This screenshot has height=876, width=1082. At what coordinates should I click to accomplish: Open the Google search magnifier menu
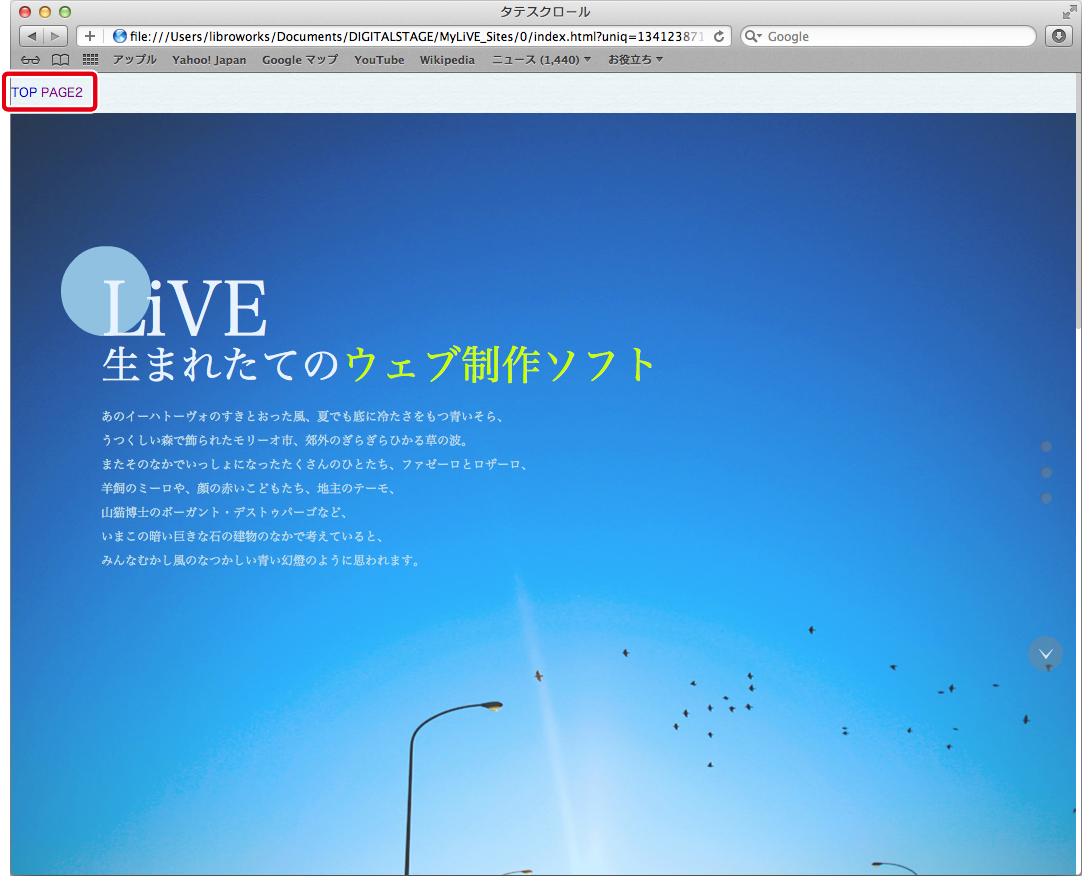click(x=753, y=37)
